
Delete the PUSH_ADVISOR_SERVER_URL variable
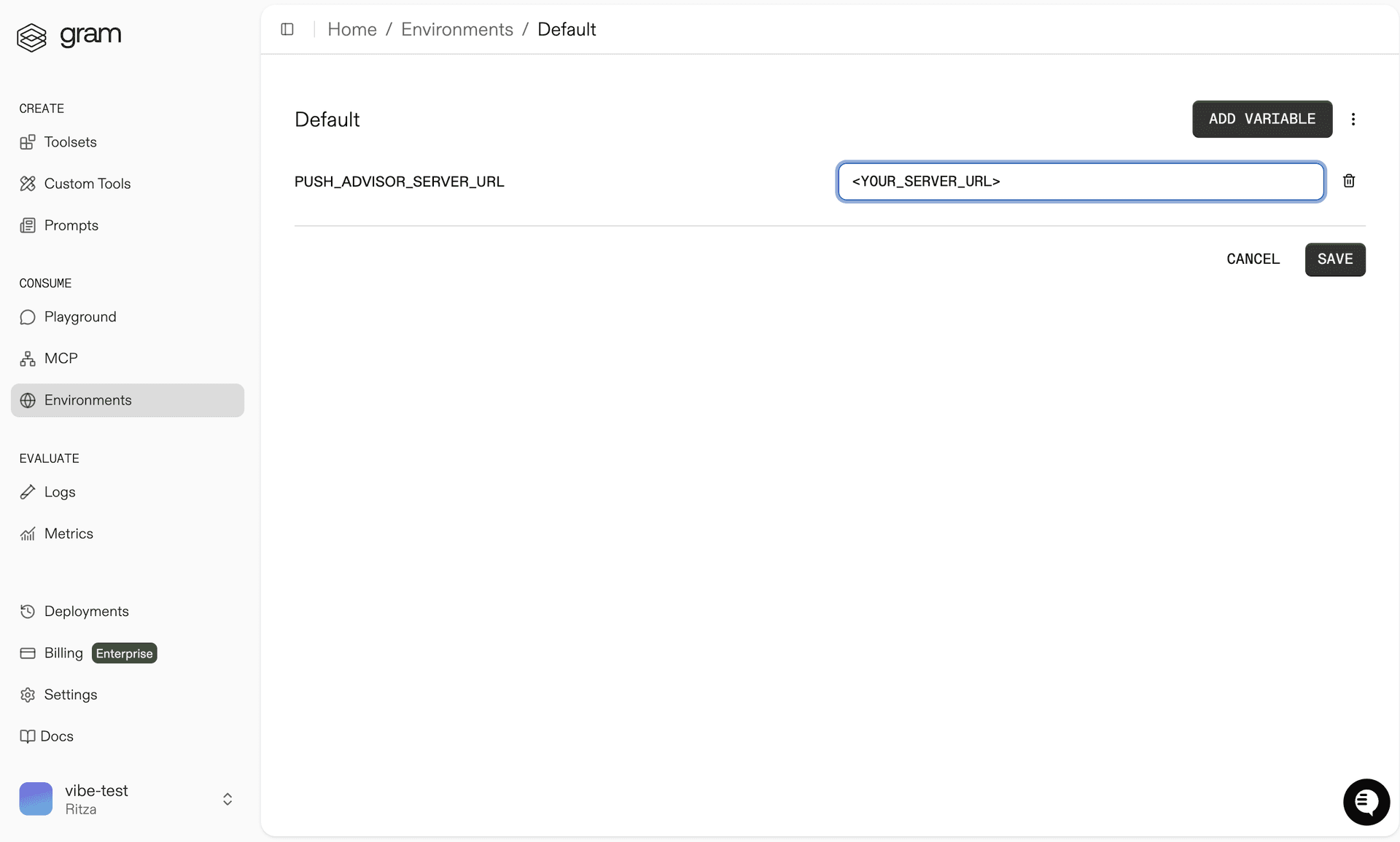[x=1349, y=181]
